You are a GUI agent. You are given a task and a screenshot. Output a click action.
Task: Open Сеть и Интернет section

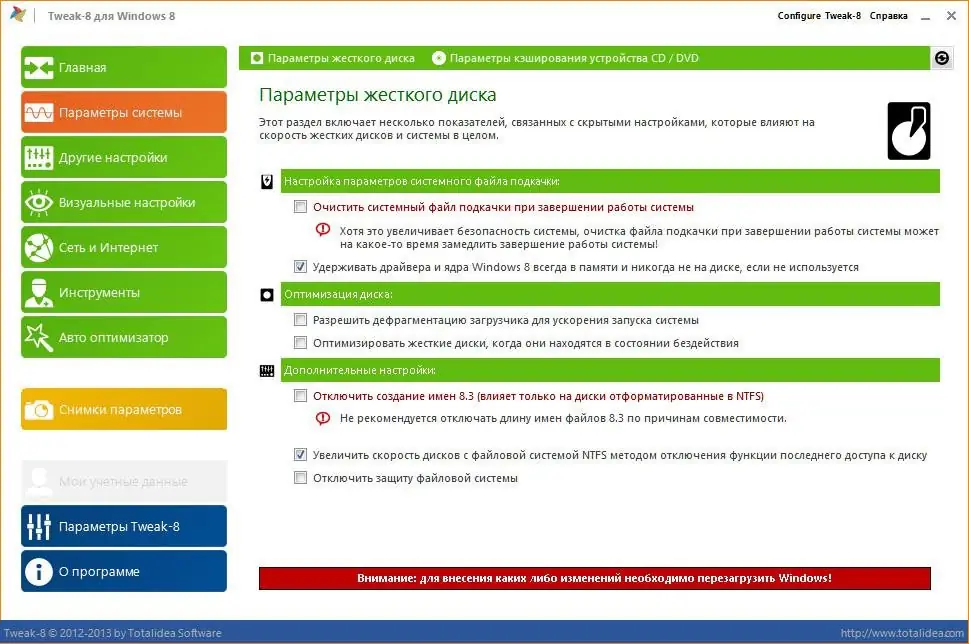124,248
